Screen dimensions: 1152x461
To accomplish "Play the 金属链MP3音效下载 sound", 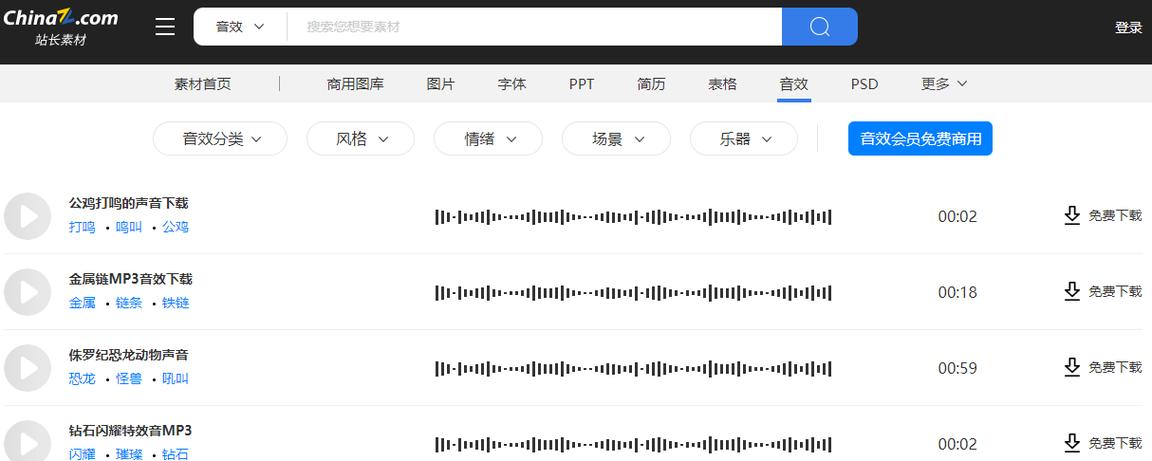I will coord(27,292).
